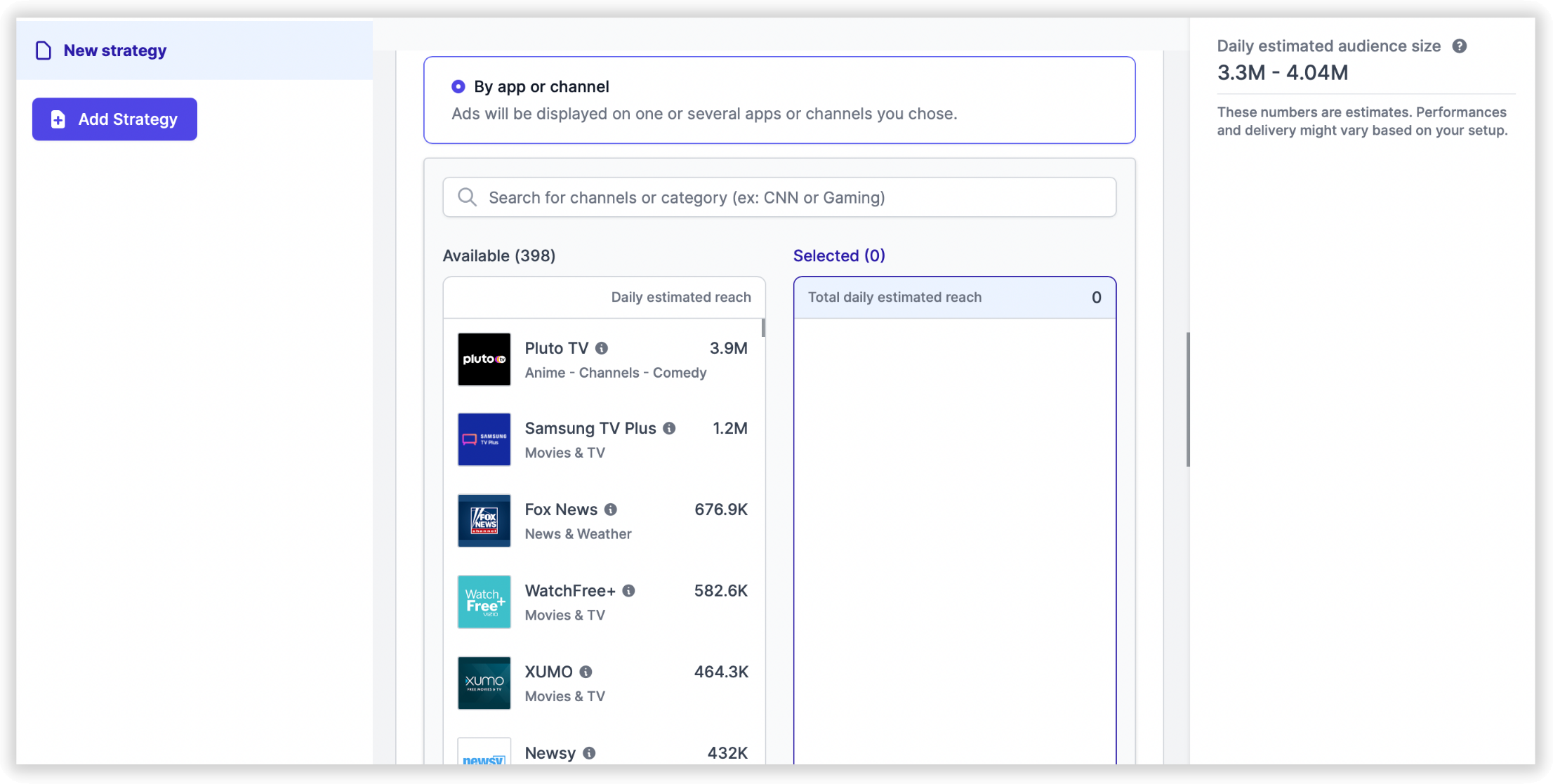Click the Selected (0) heading
1553x784 pixels.
839,255
